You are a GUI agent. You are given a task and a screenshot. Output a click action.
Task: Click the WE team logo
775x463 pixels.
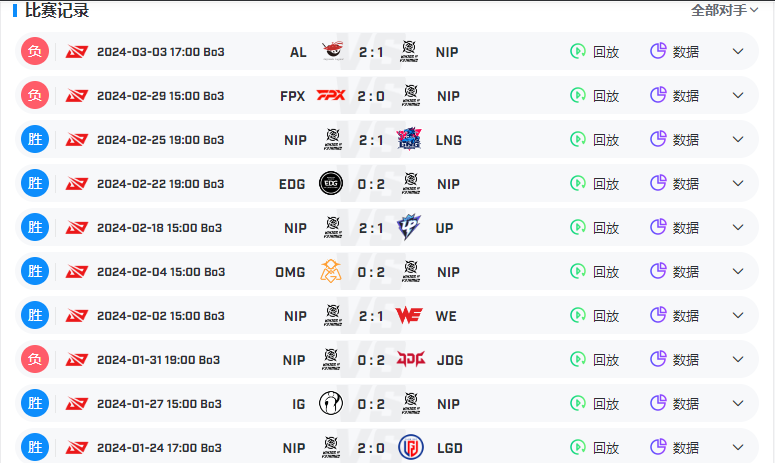[409, 315]
